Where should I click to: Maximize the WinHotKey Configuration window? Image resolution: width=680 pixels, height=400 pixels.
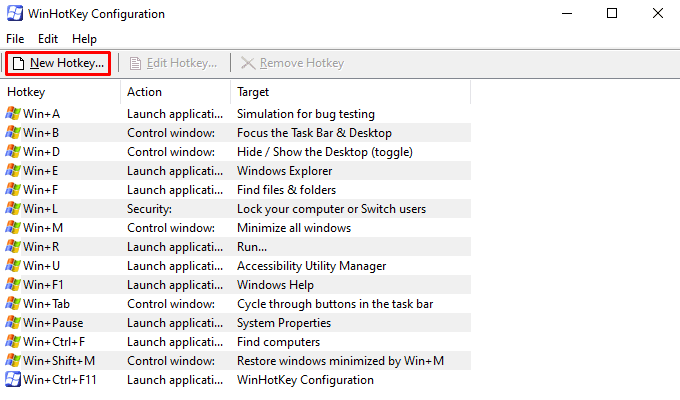click(x=612, y=13)
